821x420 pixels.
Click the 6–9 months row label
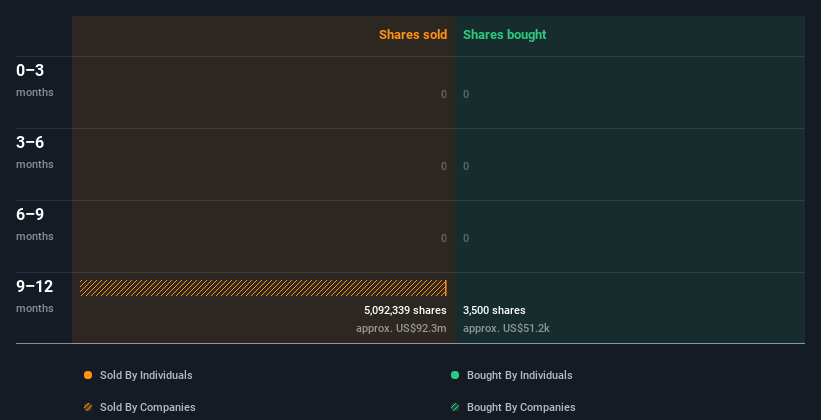(x=35, y=224)
